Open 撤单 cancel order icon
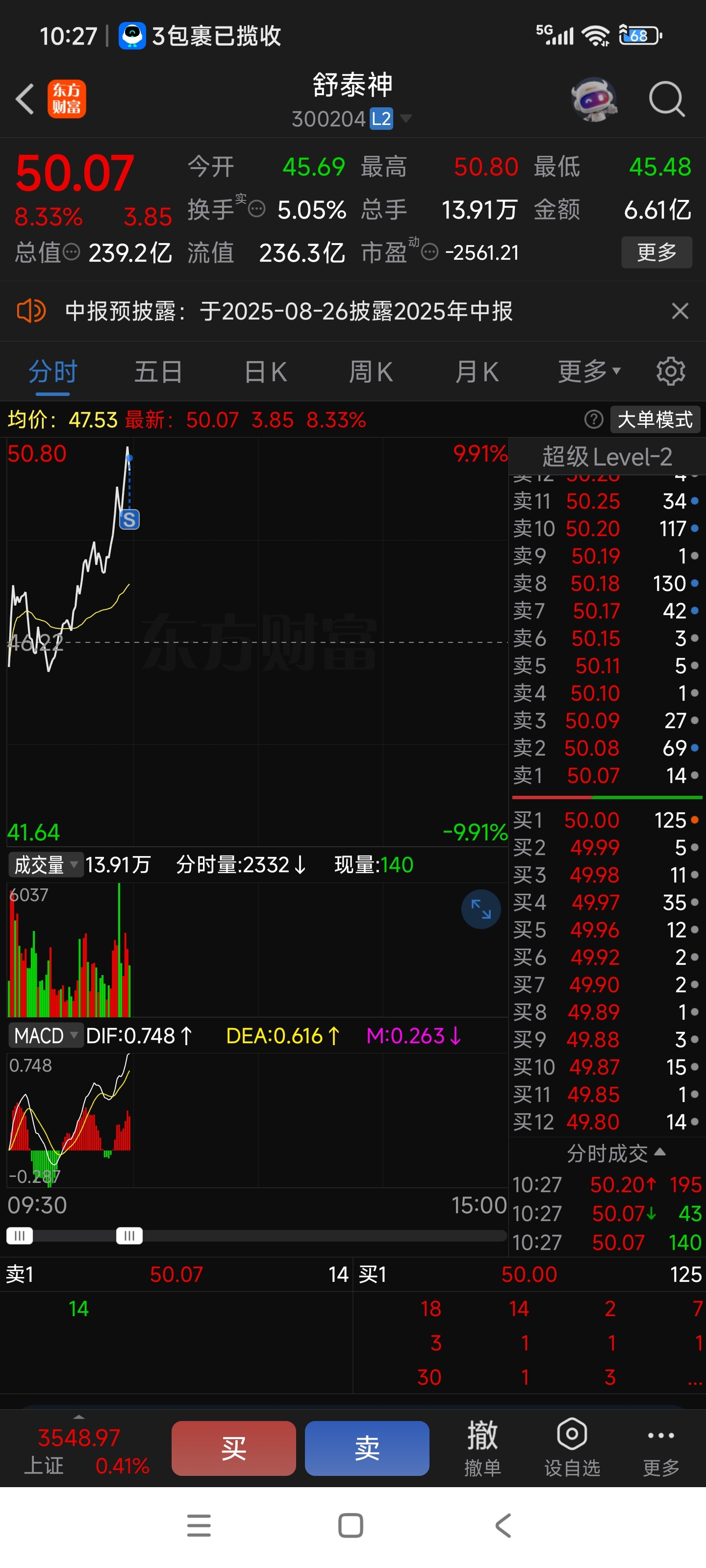Image resolution: width=706 pixels, height=1568 pixels. coord(482,1448)
